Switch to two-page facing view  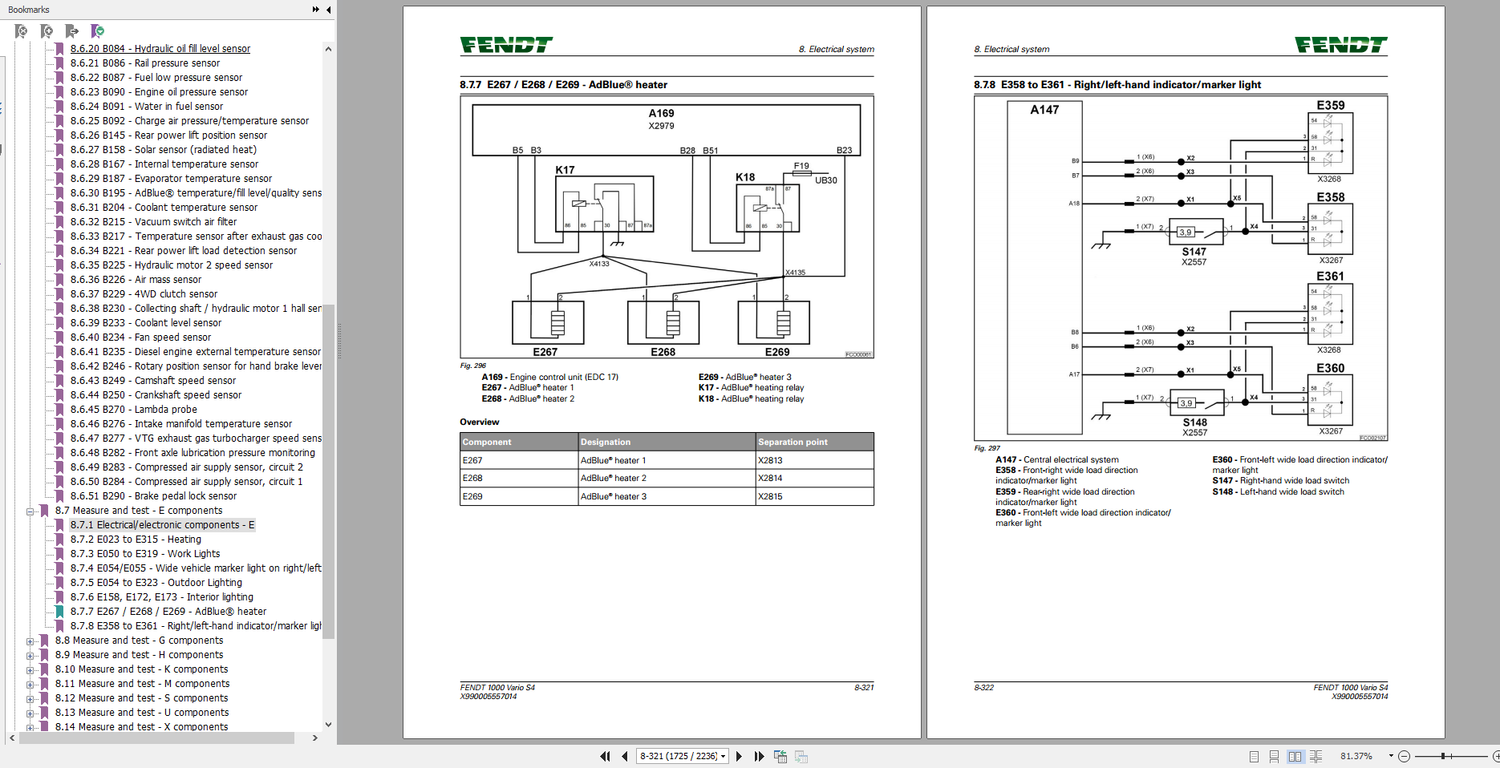tap(1295, 756)
